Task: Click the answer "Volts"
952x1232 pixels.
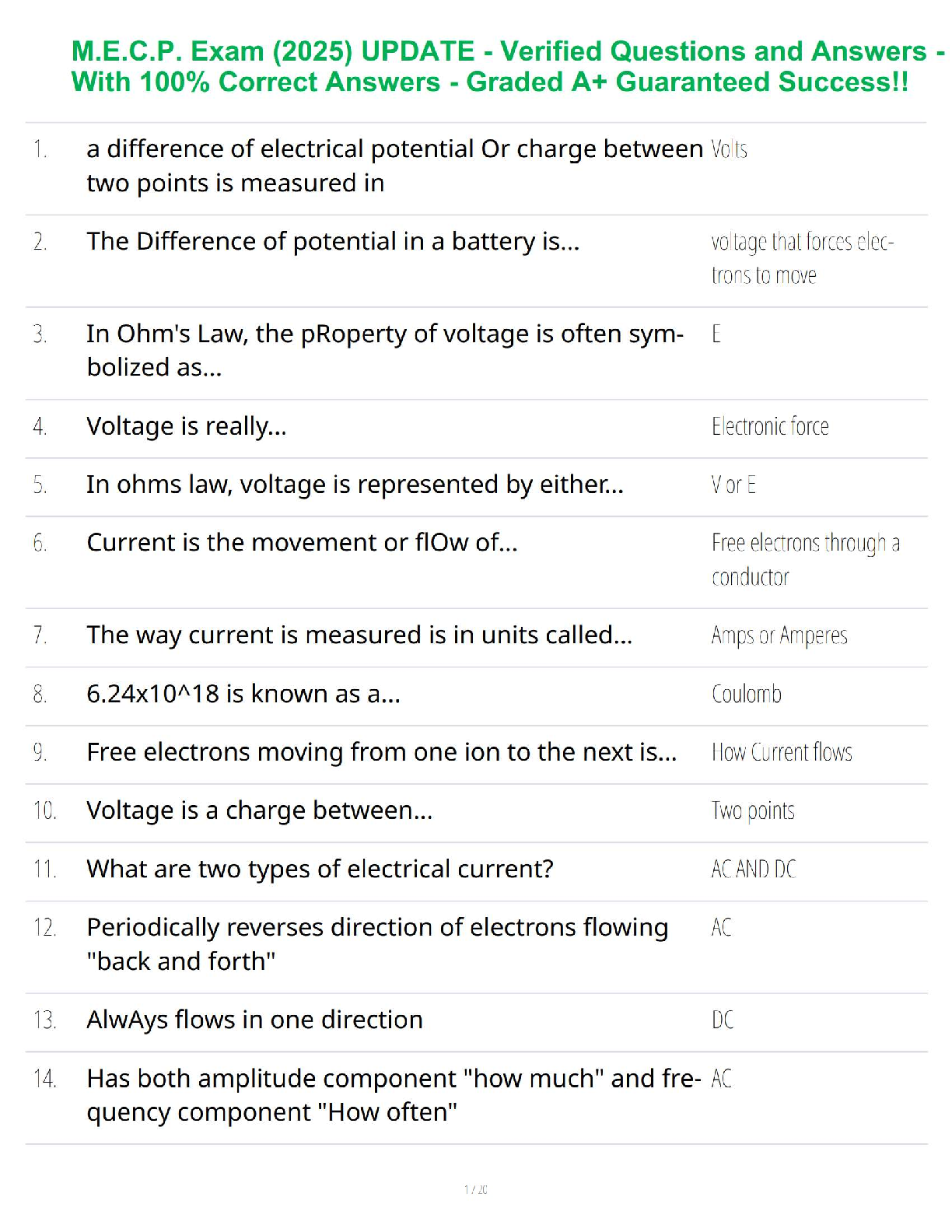Action: coord(729,149)
